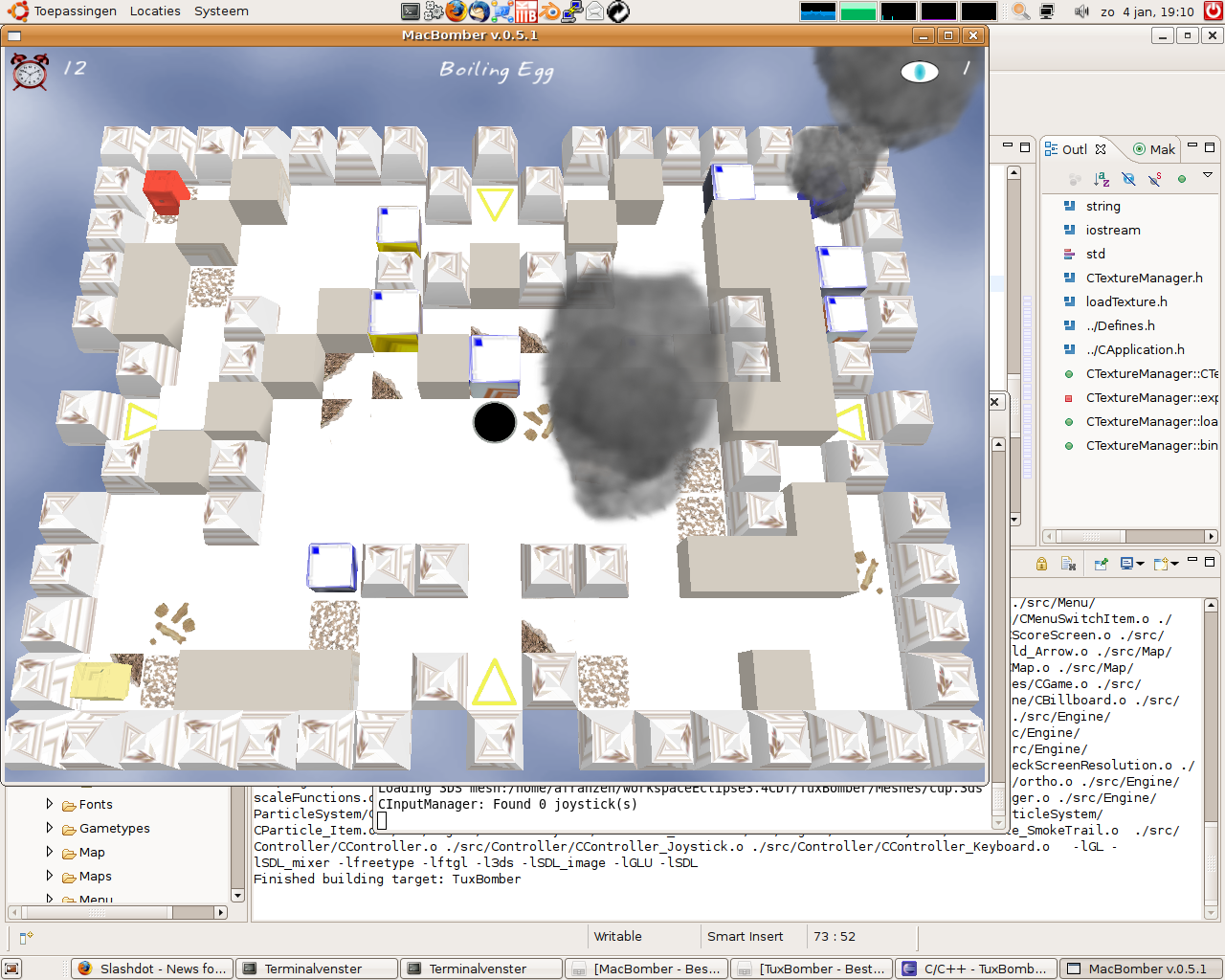Open the new console view dropdown

click(x=1166, y=564)
